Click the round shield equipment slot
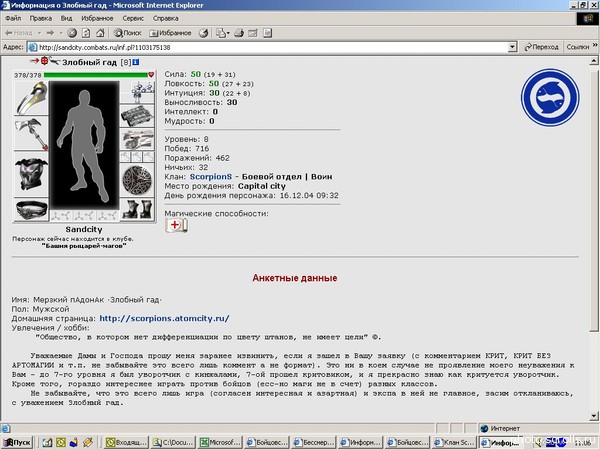The width and height of the screenshot is (600, 450). (137, 180)
